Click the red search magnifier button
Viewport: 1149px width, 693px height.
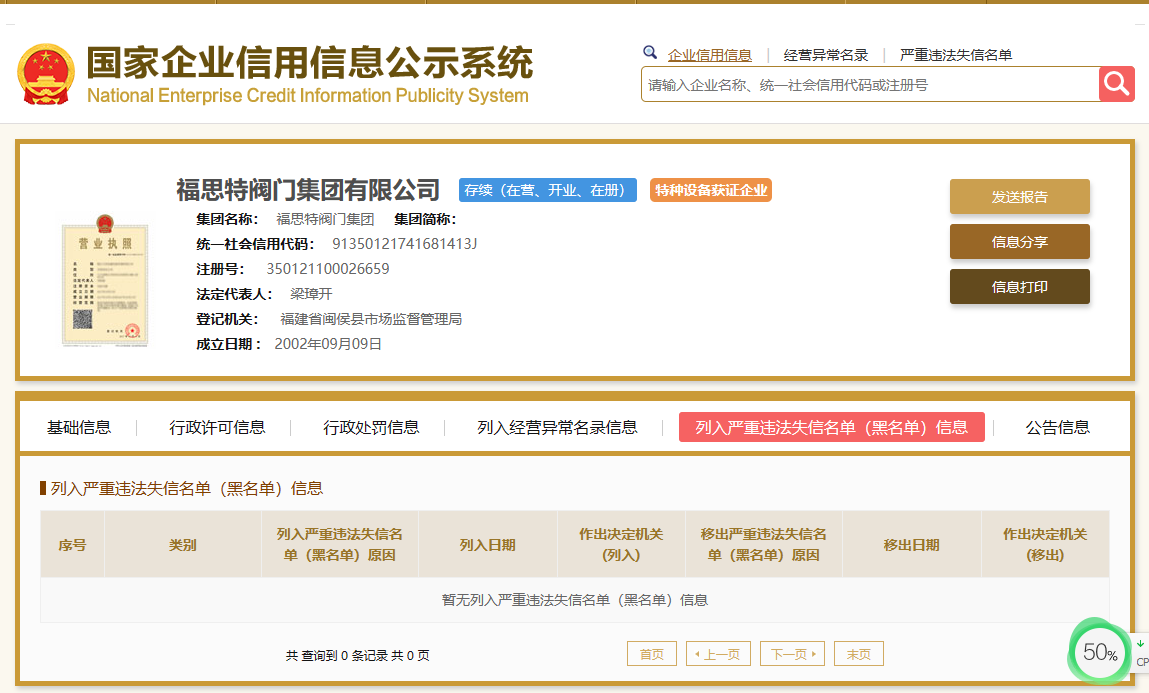point(1116,84)
